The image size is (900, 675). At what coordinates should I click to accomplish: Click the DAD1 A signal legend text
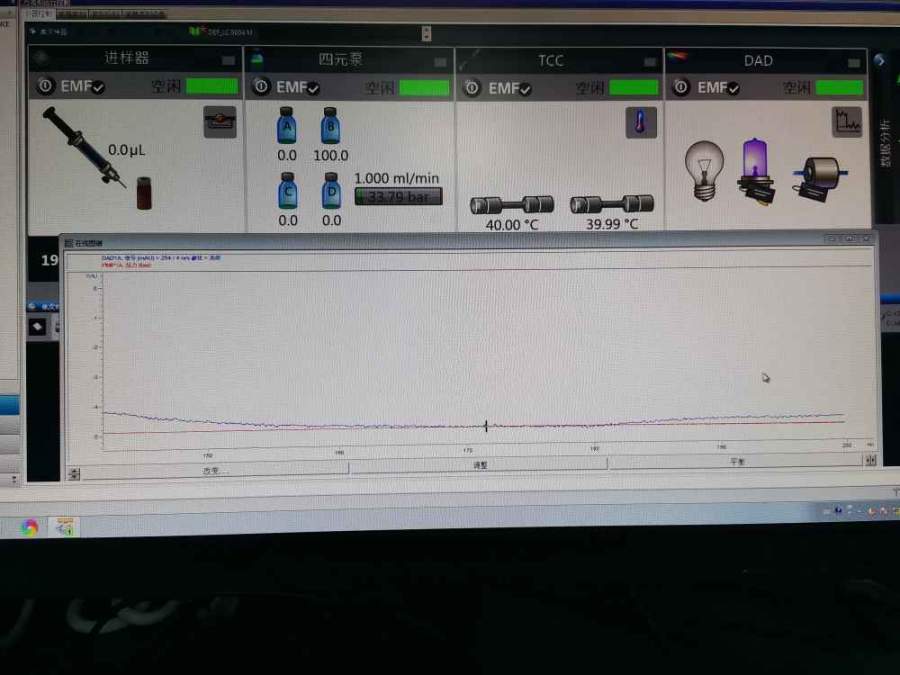click(161, 258)
